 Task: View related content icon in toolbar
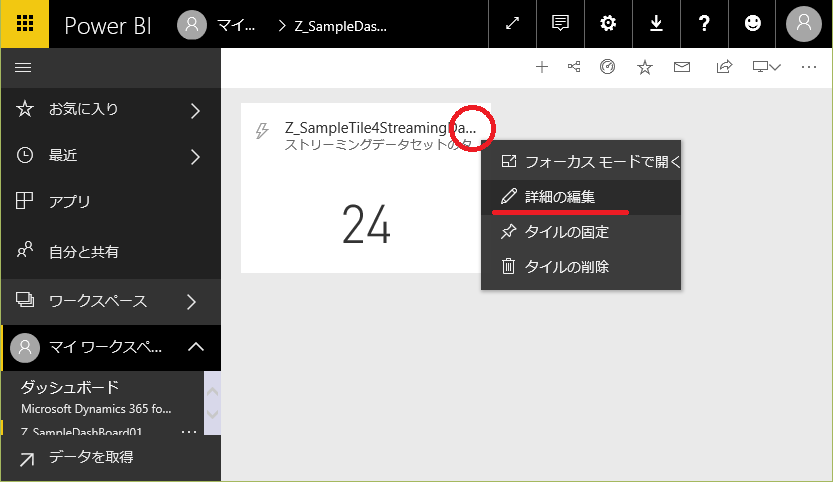coord(574,66)
